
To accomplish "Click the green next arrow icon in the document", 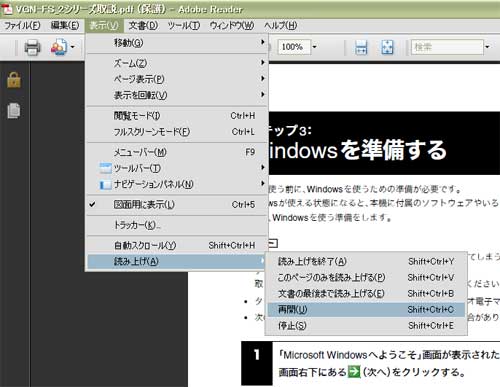I will pos(354,372).
